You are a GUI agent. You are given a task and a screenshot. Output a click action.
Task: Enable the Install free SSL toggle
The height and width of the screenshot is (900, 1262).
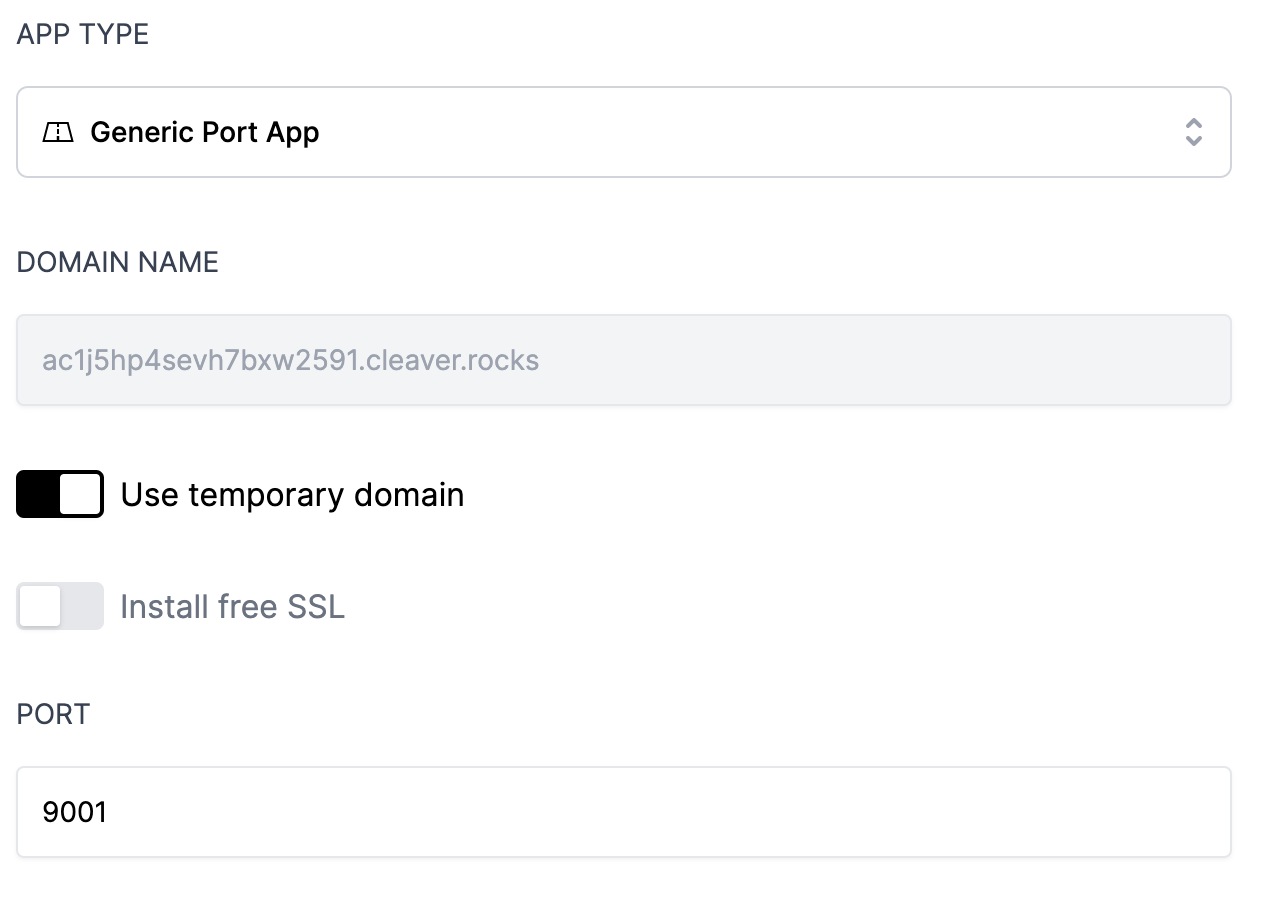click(60, 606)
